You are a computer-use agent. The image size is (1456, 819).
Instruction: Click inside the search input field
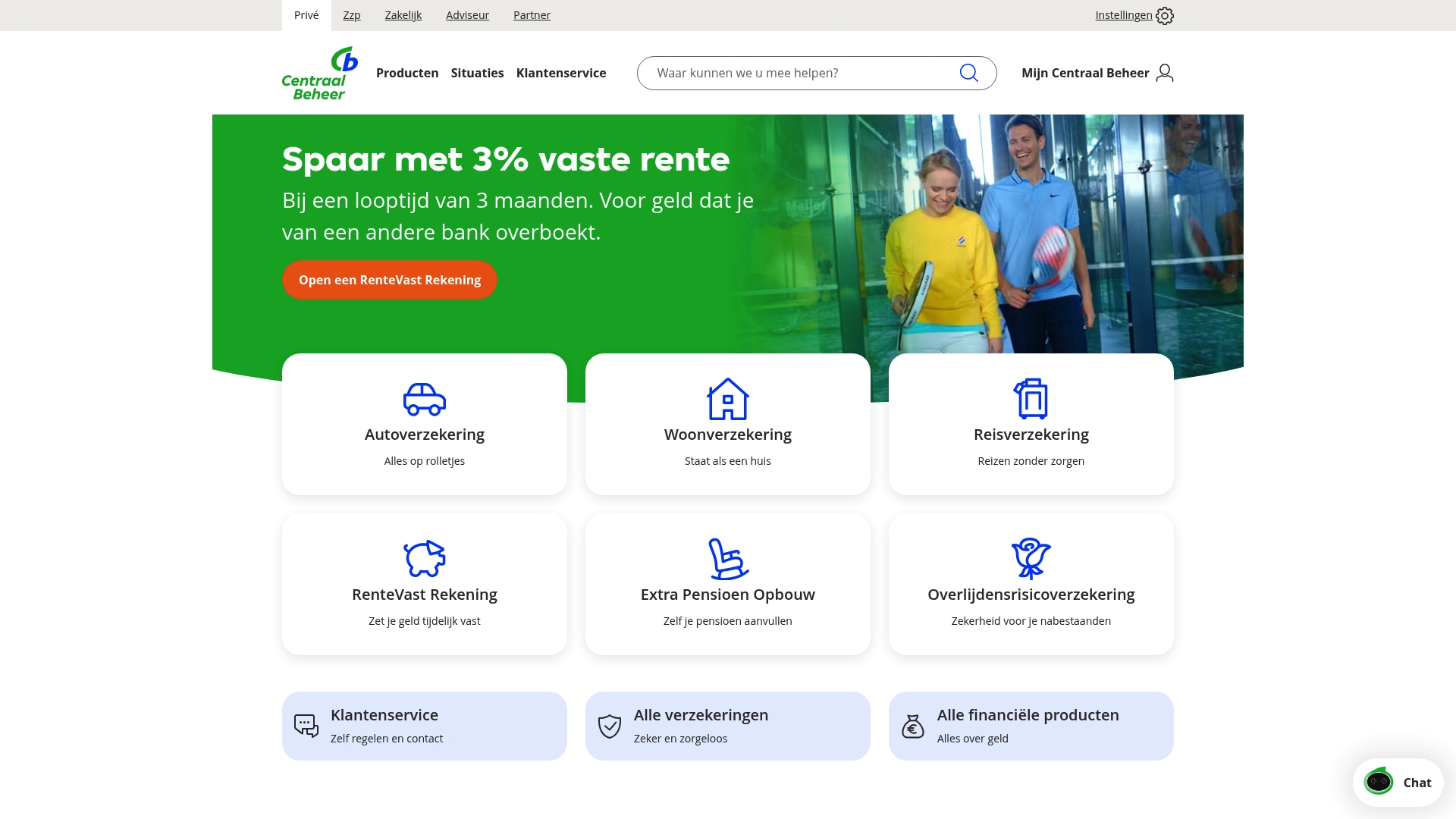[x=796, y=73]
